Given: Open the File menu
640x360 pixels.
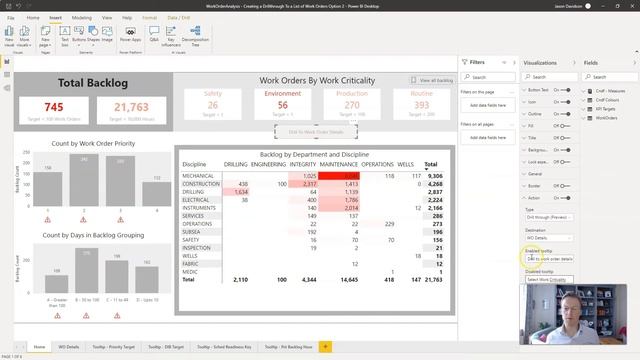Looking at the screenshot, I should 11,18.
